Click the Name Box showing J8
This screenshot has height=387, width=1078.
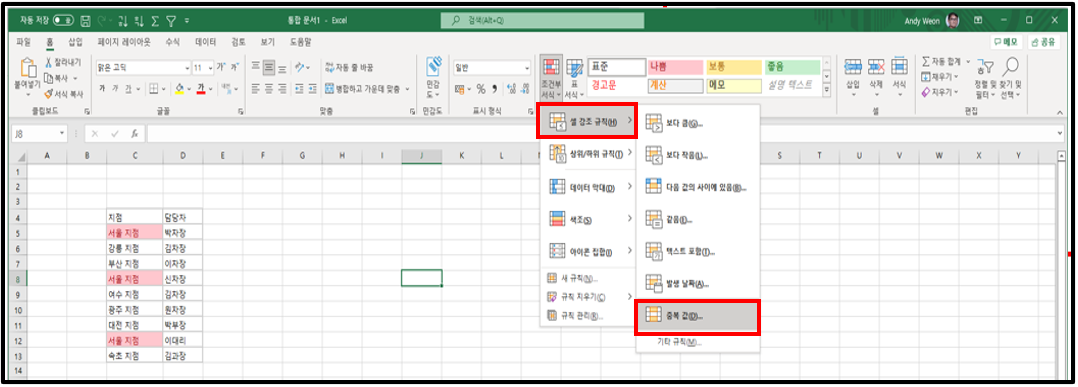click(x=38, y=134)
